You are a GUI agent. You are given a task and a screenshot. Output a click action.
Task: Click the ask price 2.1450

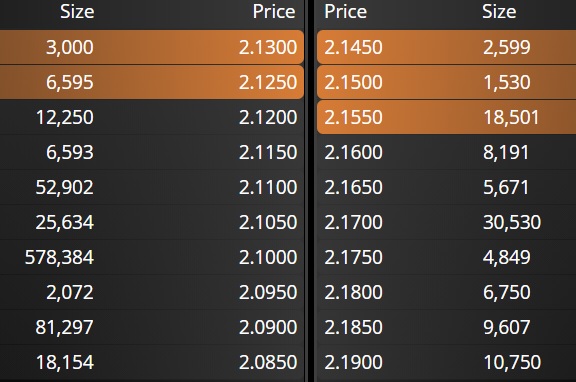pyautogui.click(x=353, y=47)
